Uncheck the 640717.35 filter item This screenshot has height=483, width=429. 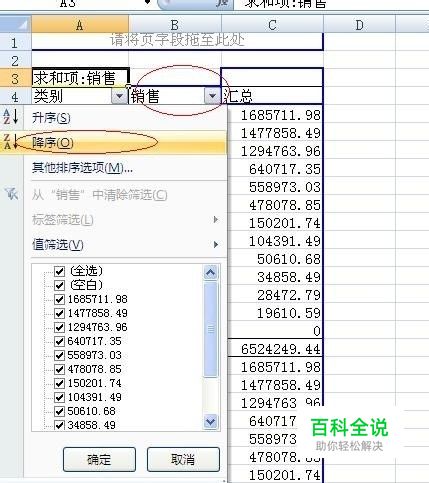pos(59,341)
